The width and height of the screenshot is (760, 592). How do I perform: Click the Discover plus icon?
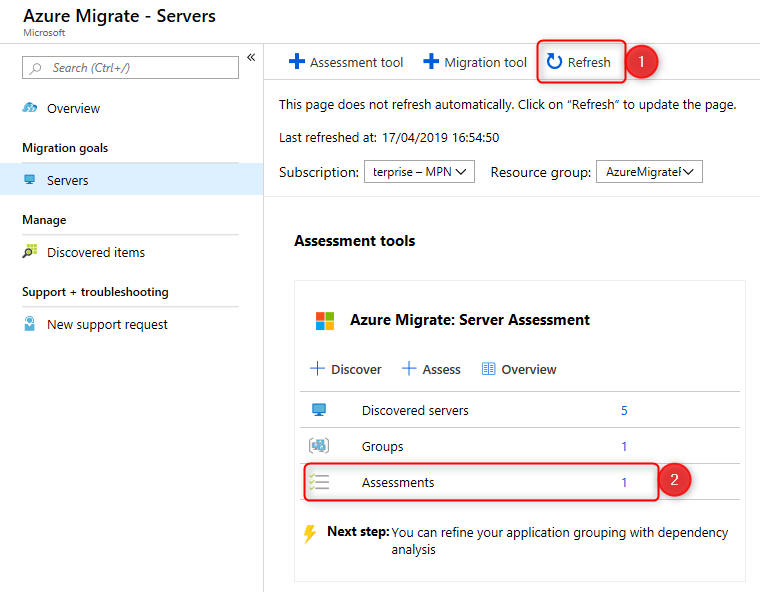[x=317, y=368]
